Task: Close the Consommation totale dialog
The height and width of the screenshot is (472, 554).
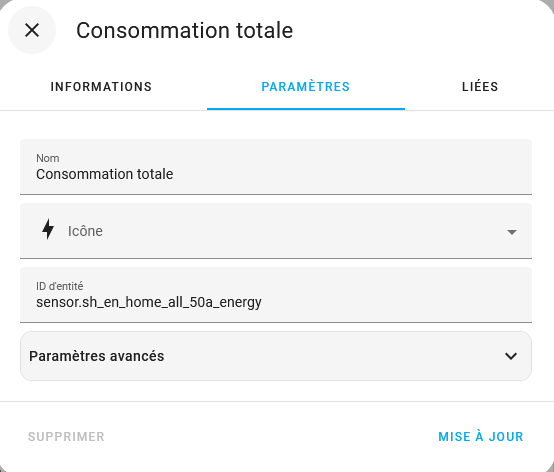Action: click(x=32, y=30)
